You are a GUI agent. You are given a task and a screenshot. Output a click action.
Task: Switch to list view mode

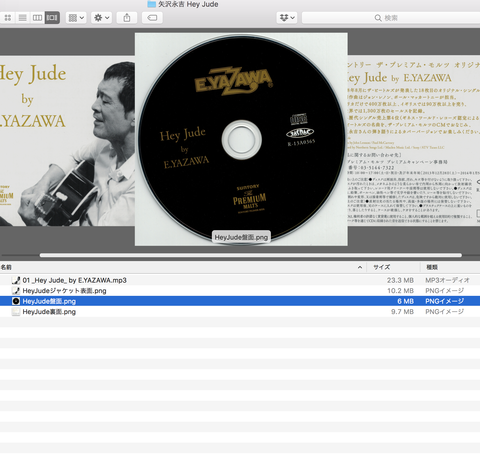pos(22,18)
